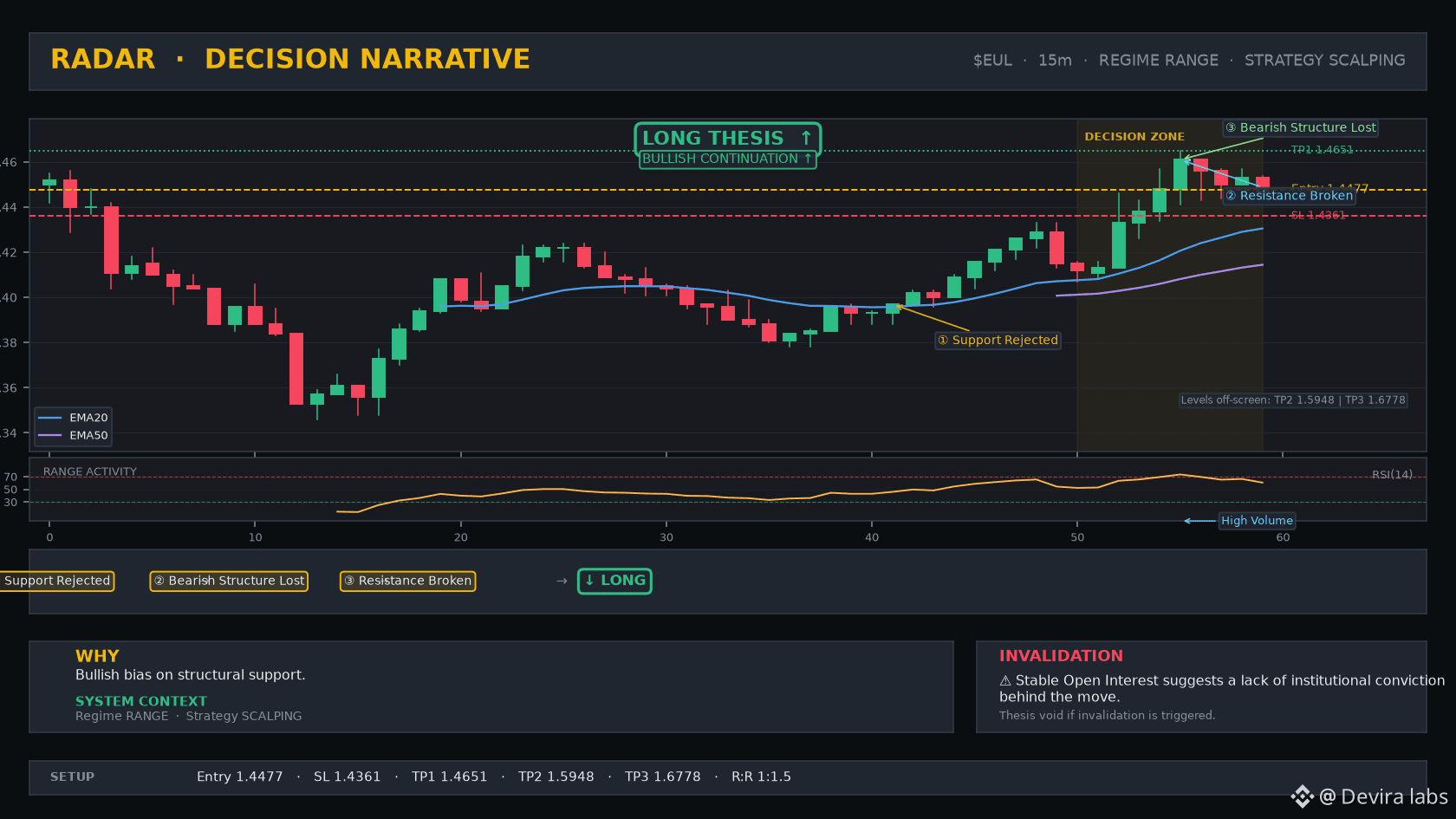The height and width of the screenshot is (819, 1456).
Task: Click the 30 tick on the bar-index axis
Action: (x=666, y=537)
